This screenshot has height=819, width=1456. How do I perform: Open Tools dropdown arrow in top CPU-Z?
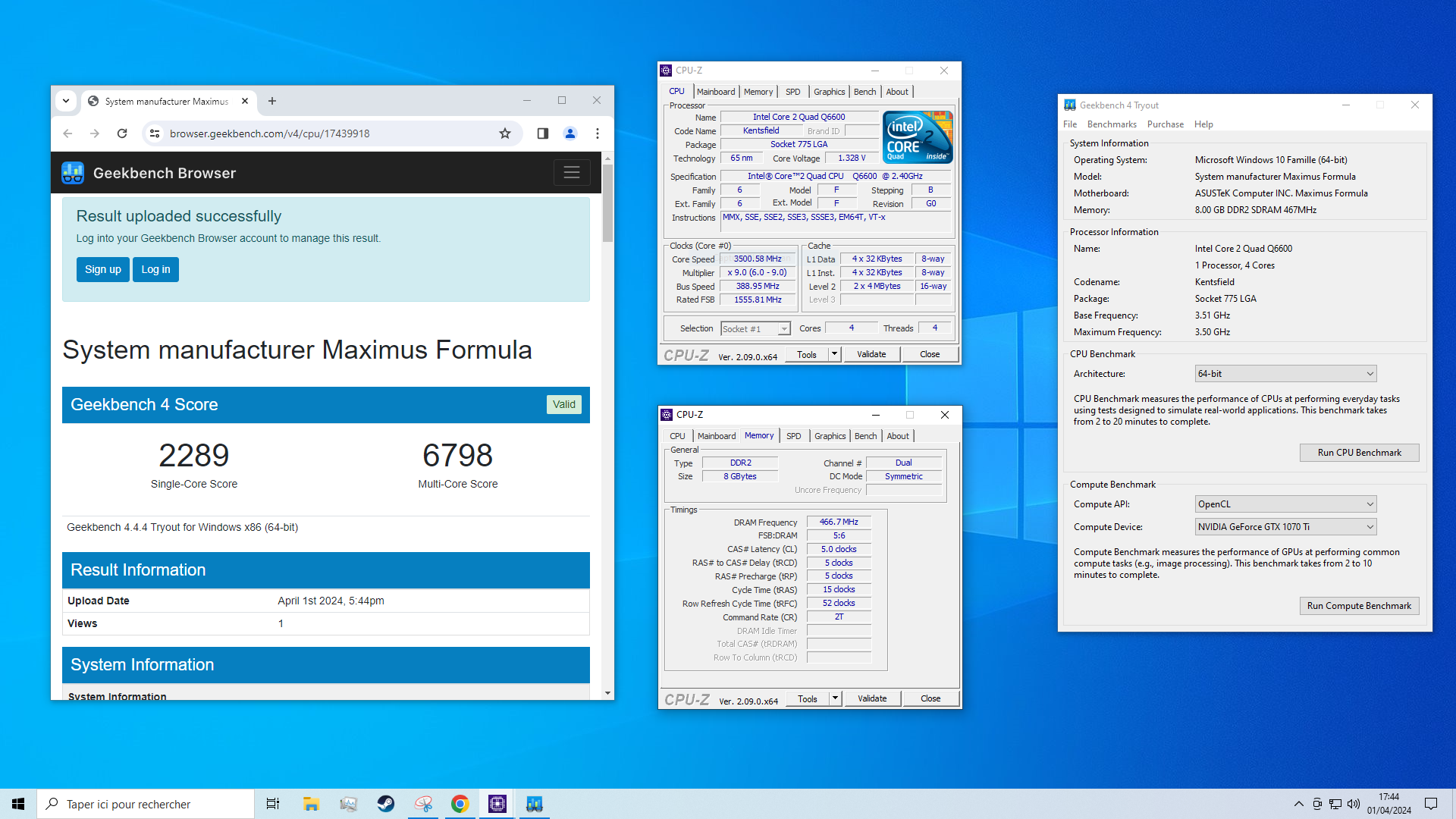click(834, 354)
